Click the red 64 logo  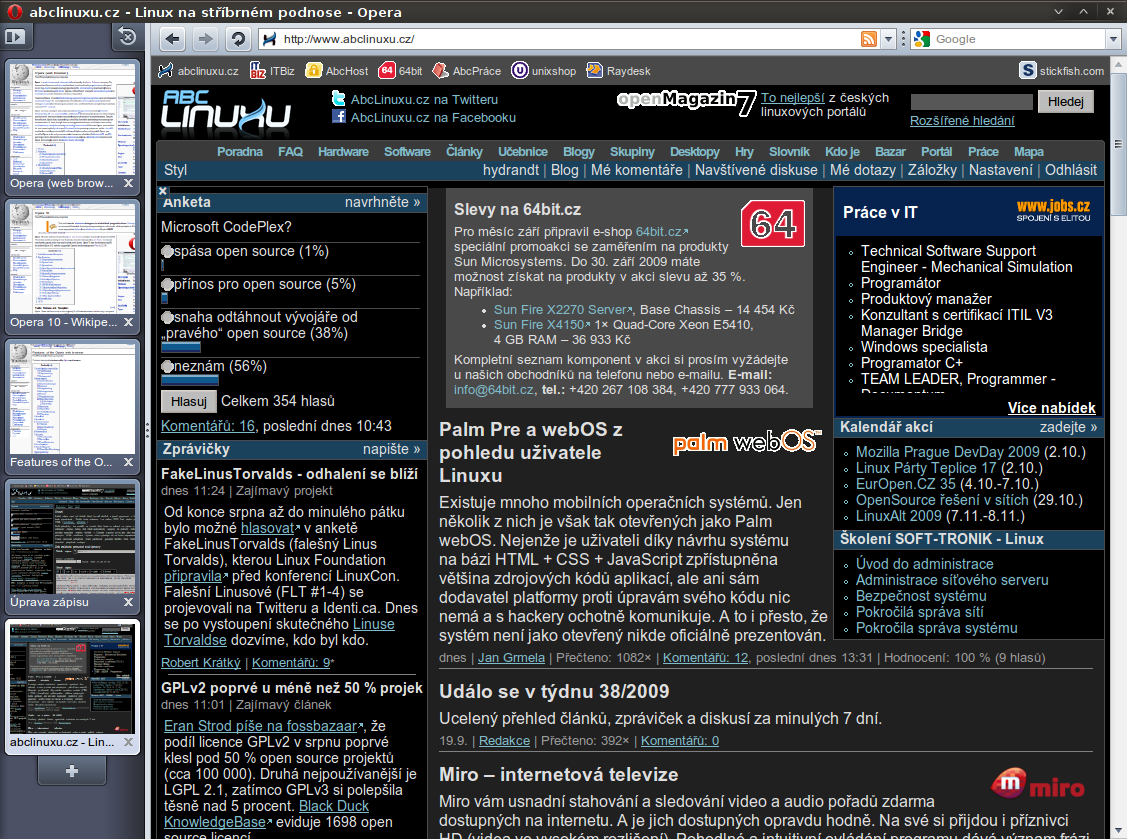773,224
